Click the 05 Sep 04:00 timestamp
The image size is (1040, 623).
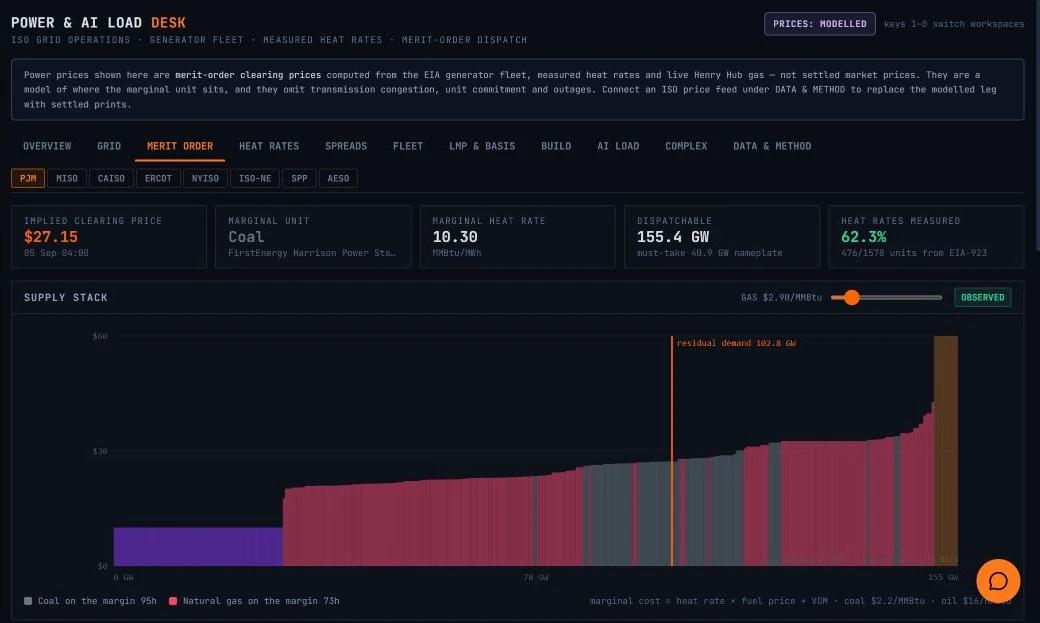point(56,253)
